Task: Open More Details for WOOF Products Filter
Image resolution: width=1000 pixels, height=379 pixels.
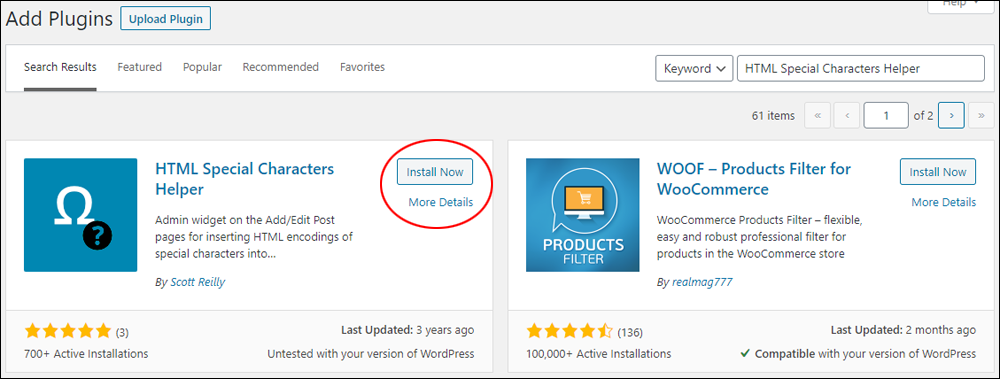Action: (943, 202)
